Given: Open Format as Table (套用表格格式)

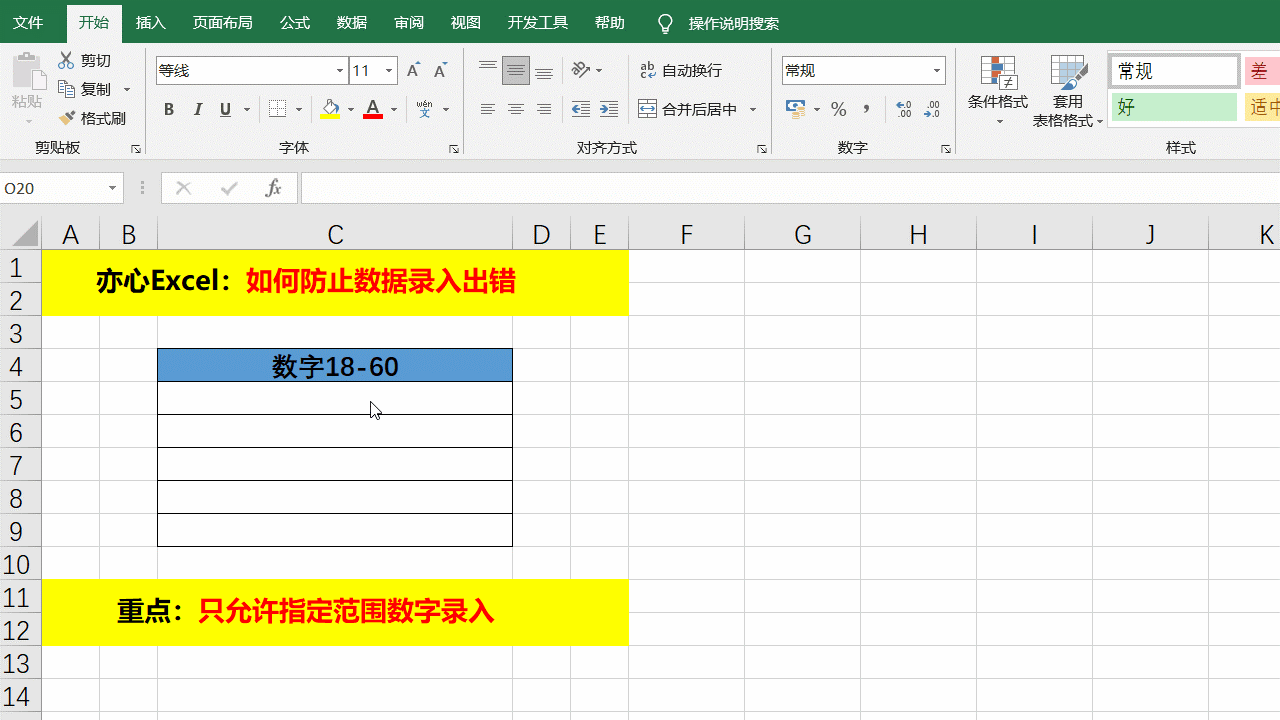Looking at the screenshot, I should coord(1068,92).
